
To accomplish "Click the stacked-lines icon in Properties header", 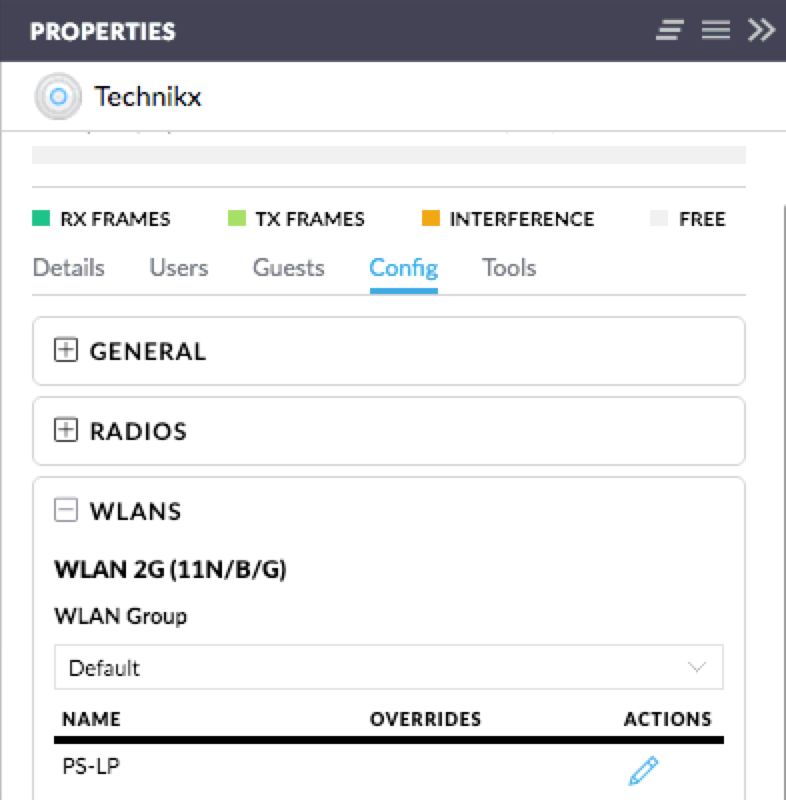I will pos(669,31).
